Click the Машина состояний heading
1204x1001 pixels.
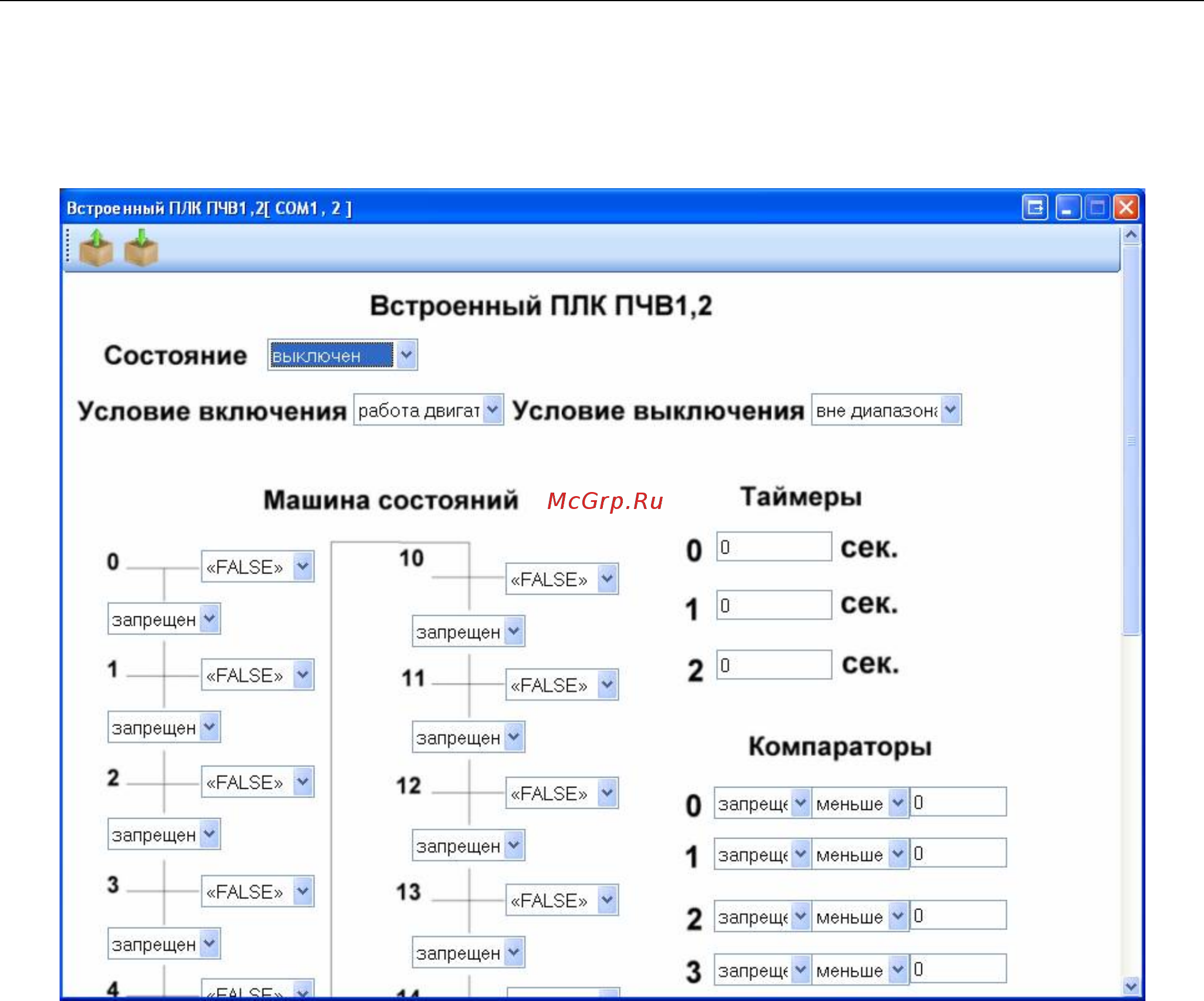coord(391,500)
